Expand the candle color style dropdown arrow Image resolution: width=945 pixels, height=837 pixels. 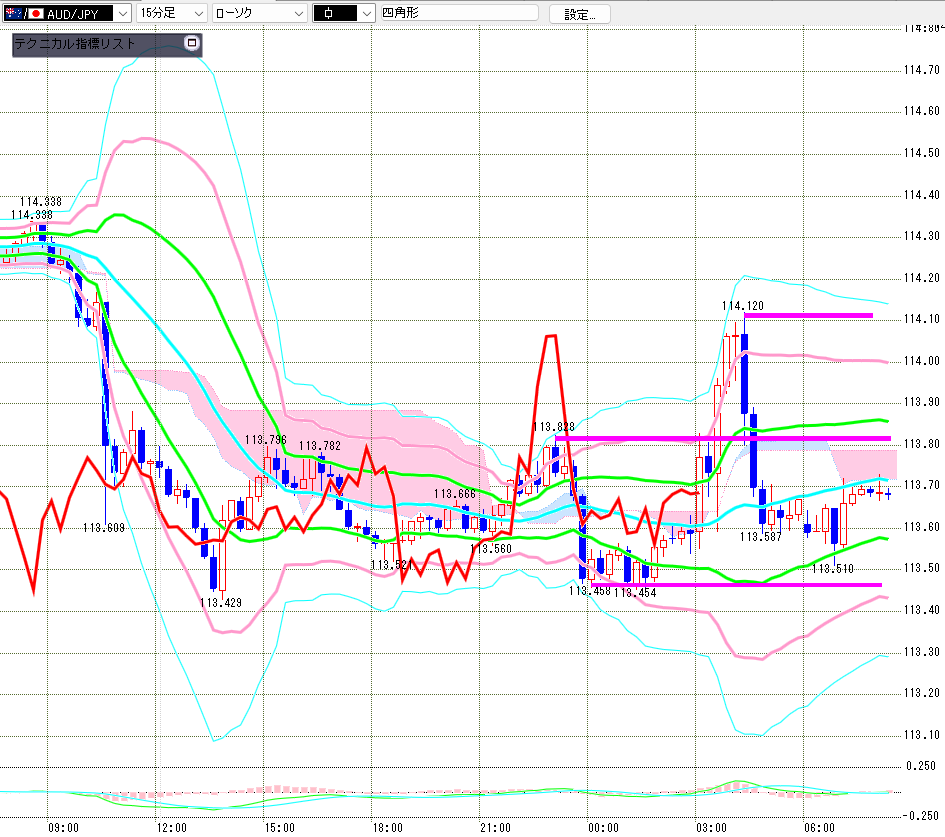pos(366,13)
